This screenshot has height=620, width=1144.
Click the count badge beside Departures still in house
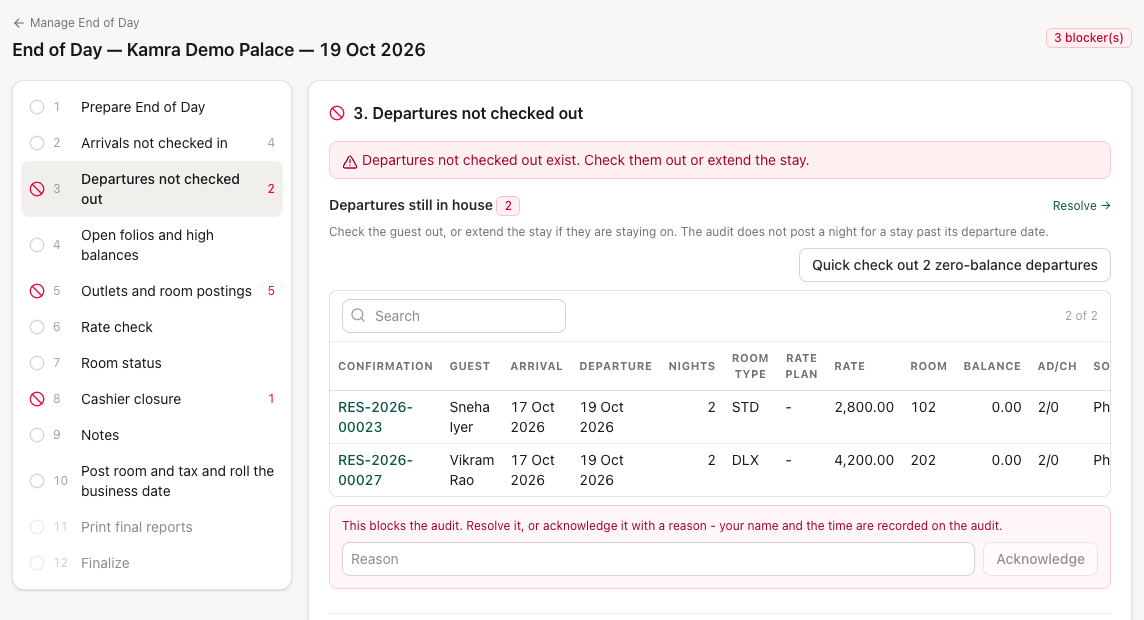click(508, 206)
